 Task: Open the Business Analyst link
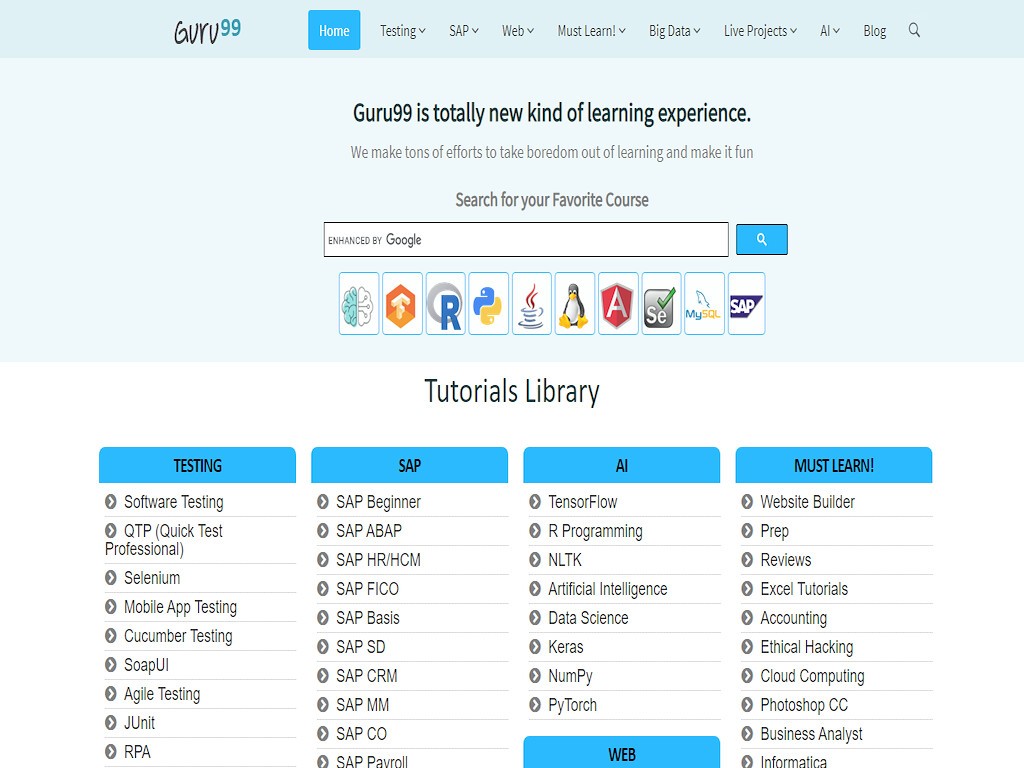click(811, 734)
